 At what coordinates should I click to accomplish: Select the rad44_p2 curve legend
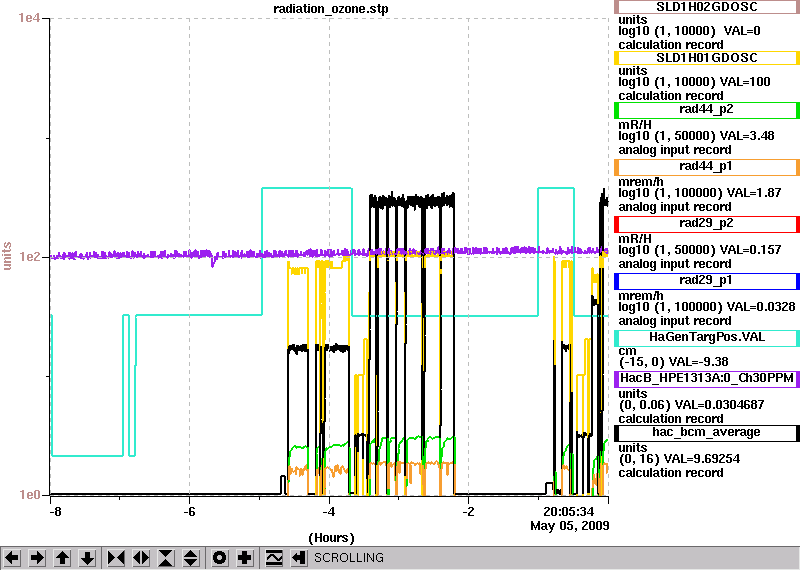click(707, 109)
